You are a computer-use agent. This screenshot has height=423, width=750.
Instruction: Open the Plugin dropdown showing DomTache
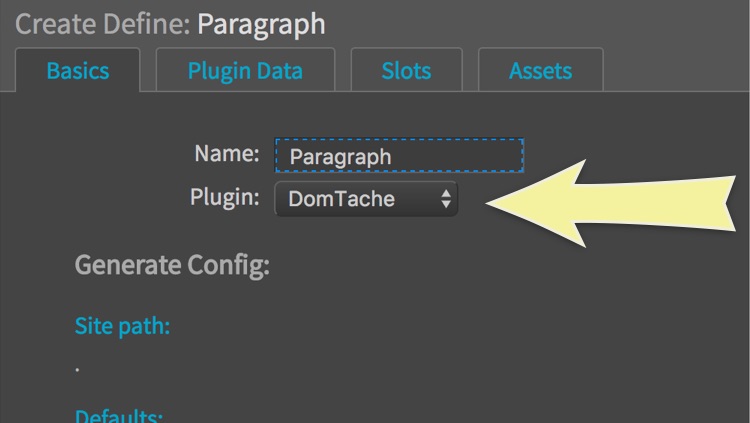[x=366, y=199]
